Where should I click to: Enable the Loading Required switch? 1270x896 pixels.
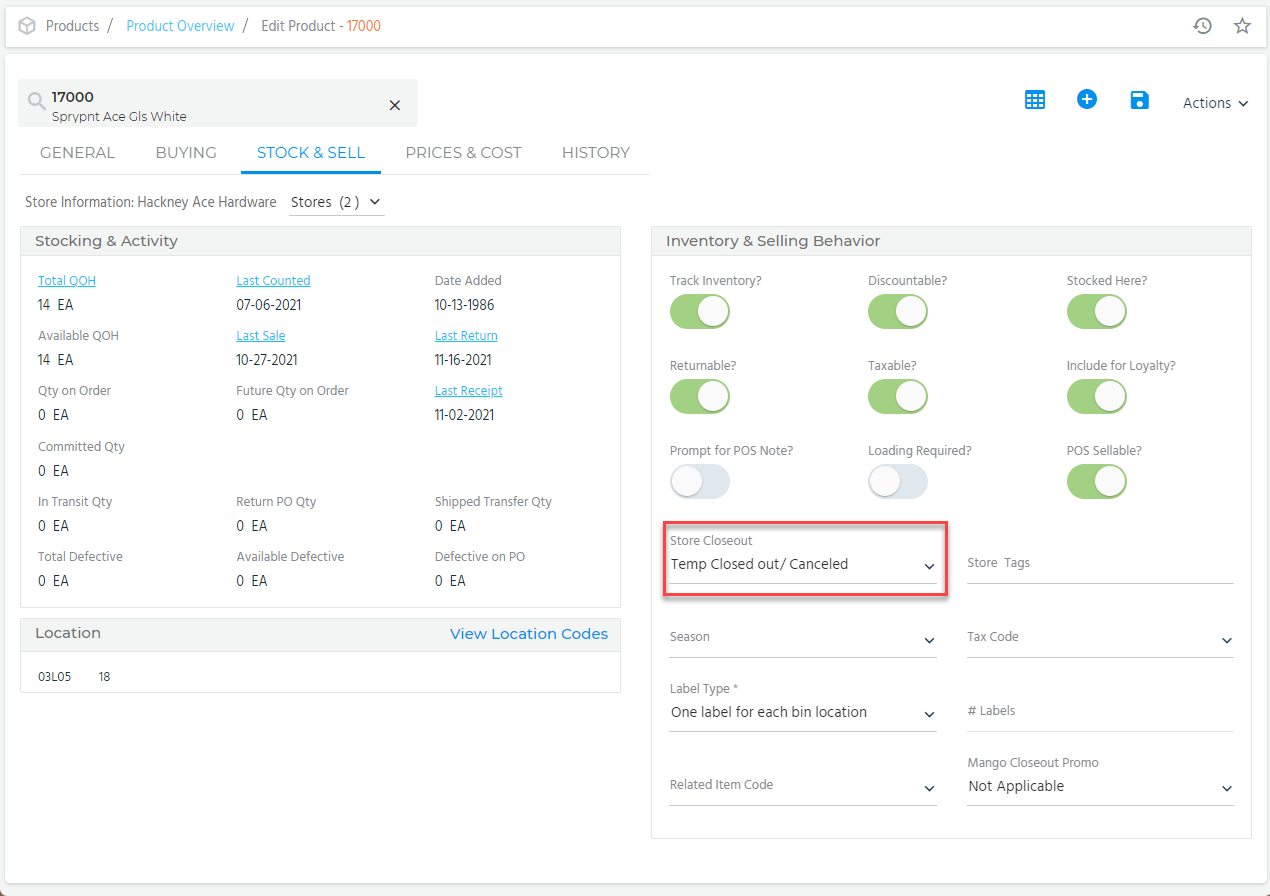tap(898, 482)
